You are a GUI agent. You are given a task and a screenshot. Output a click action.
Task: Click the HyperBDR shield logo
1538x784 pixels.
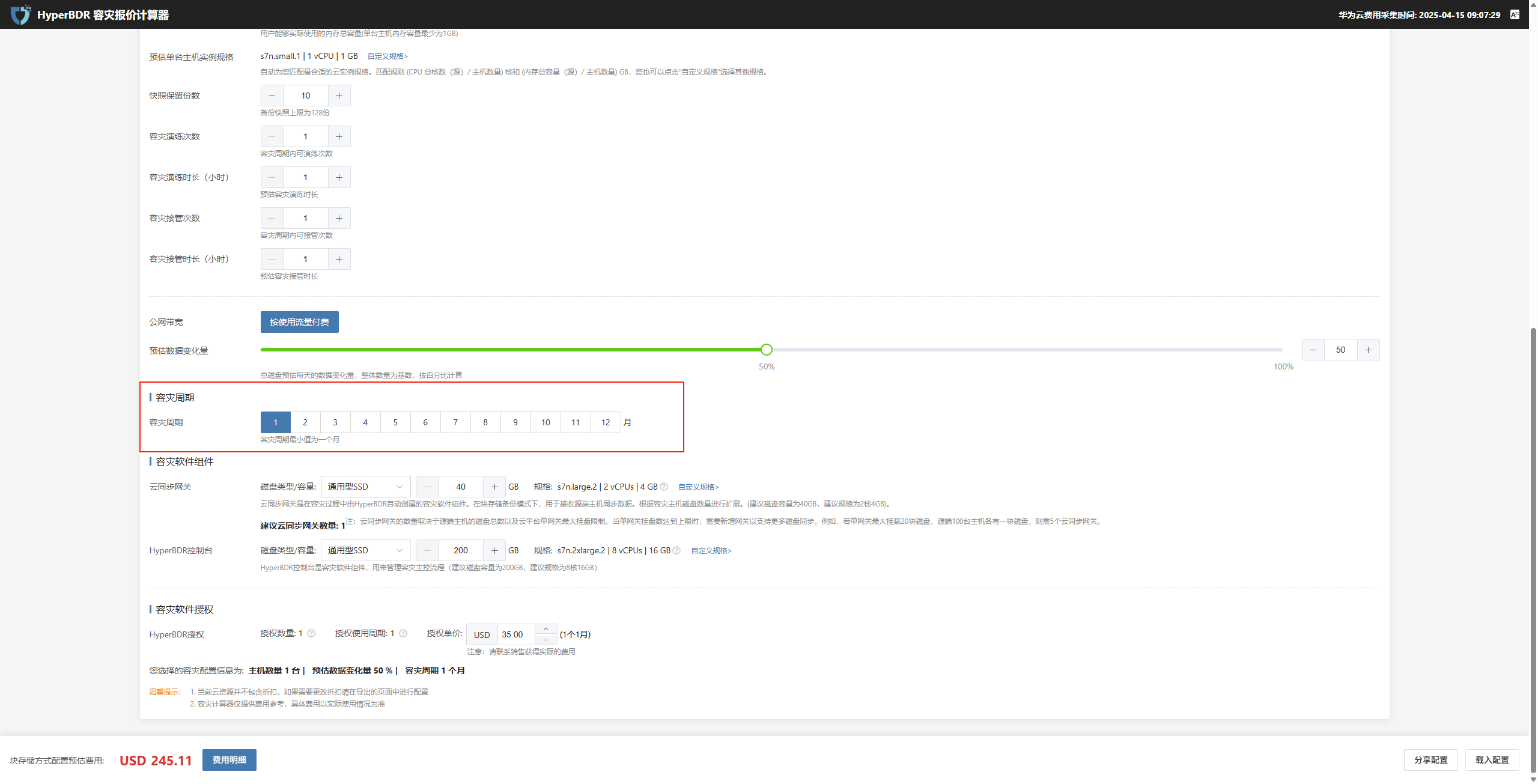coord(21,14)
